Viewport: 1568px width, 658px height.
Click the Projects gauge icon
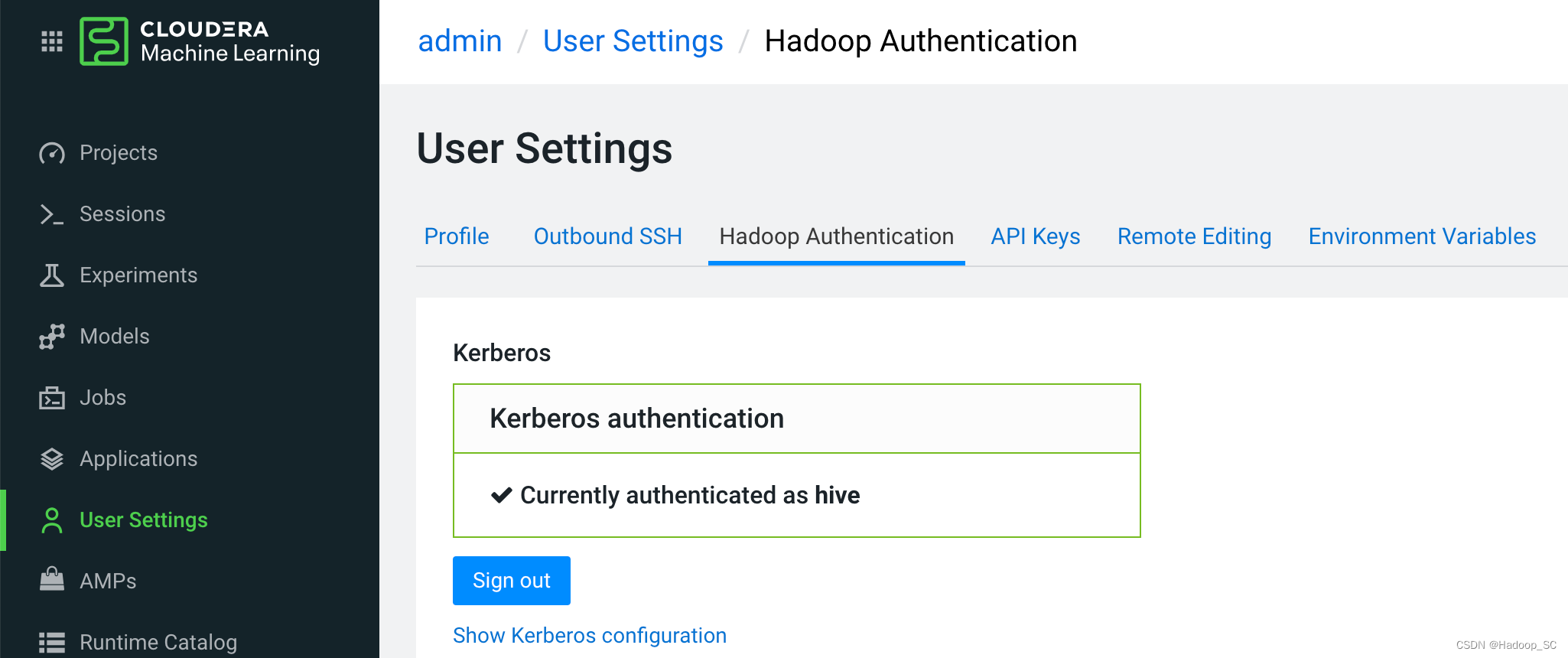click(52, 153)
